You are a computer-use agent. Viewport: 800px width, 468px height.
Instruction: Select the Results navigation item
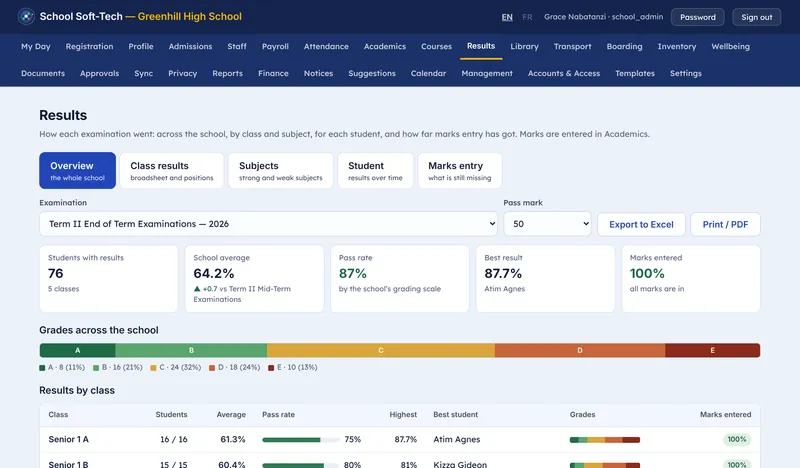tap(481, 46)
